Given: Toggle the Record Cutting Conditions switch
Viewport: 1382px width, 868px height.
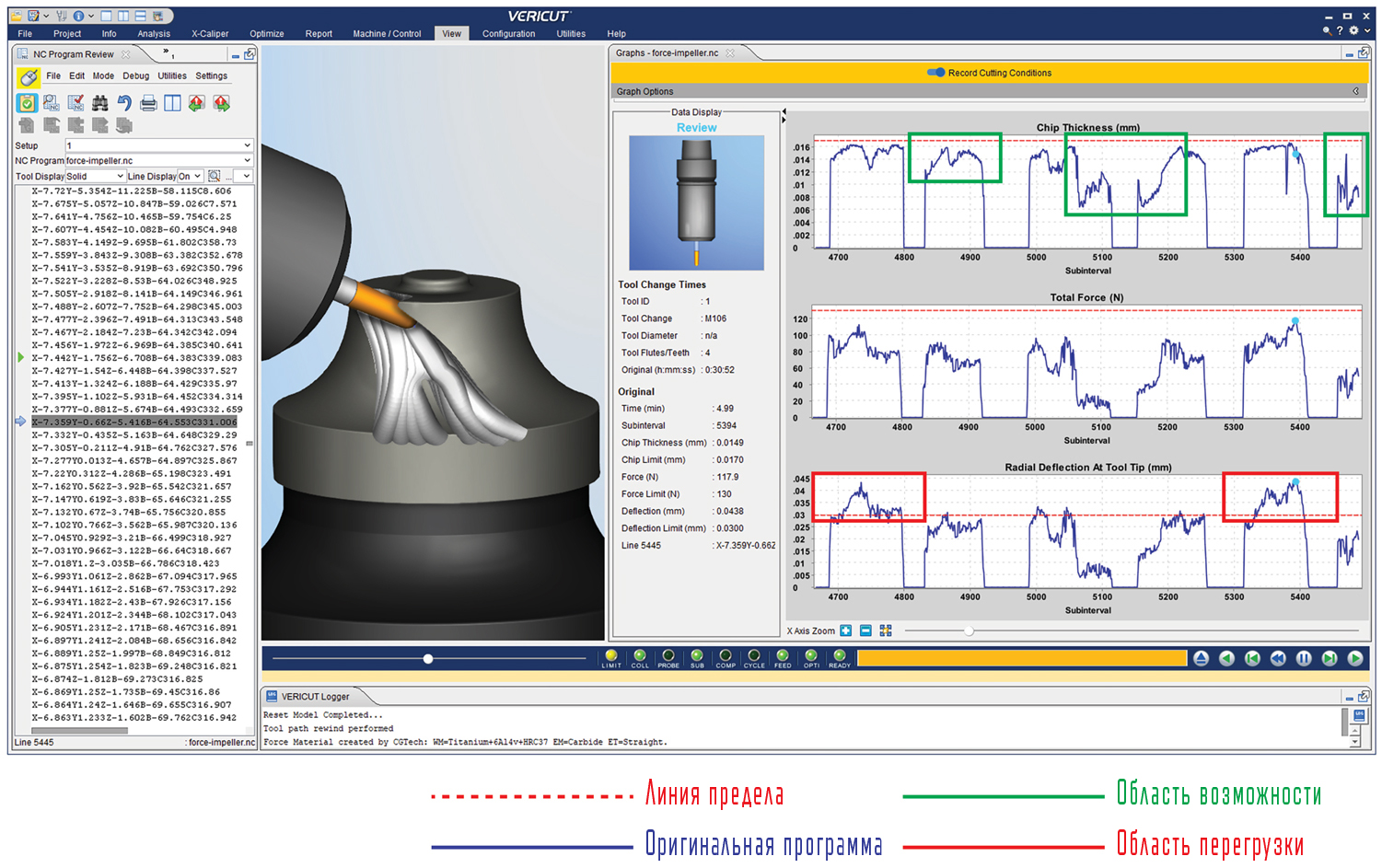Looking at the screenshot, I should point(935,73).
